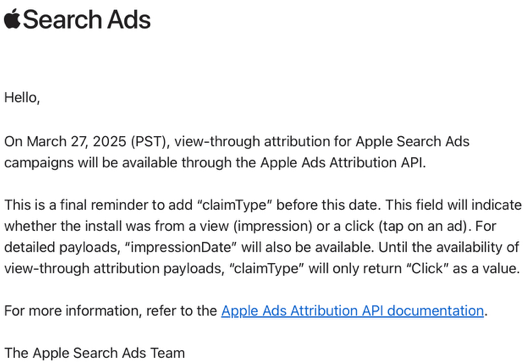526x363 pixels.
Task: Click The Apple Search Ads Team signature
Action: pos(95,353)
